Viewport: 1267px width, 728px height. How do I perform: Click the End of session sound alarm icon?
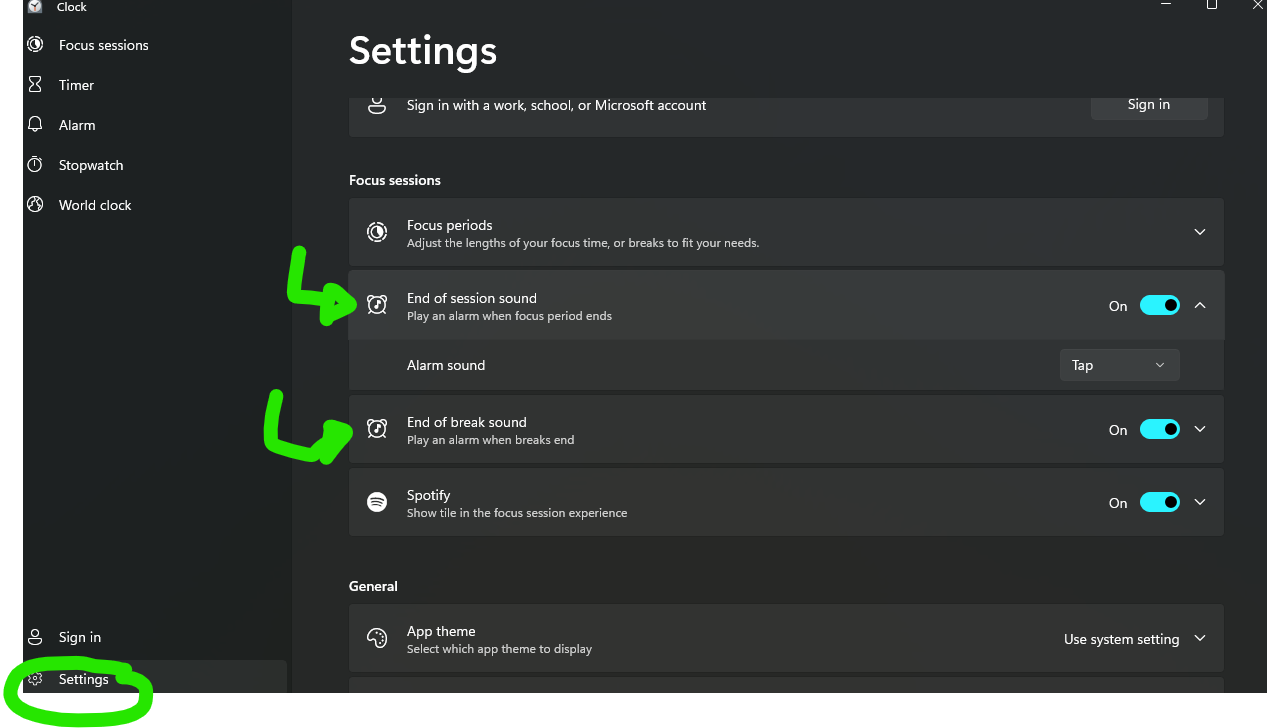[x=377, y=305]
